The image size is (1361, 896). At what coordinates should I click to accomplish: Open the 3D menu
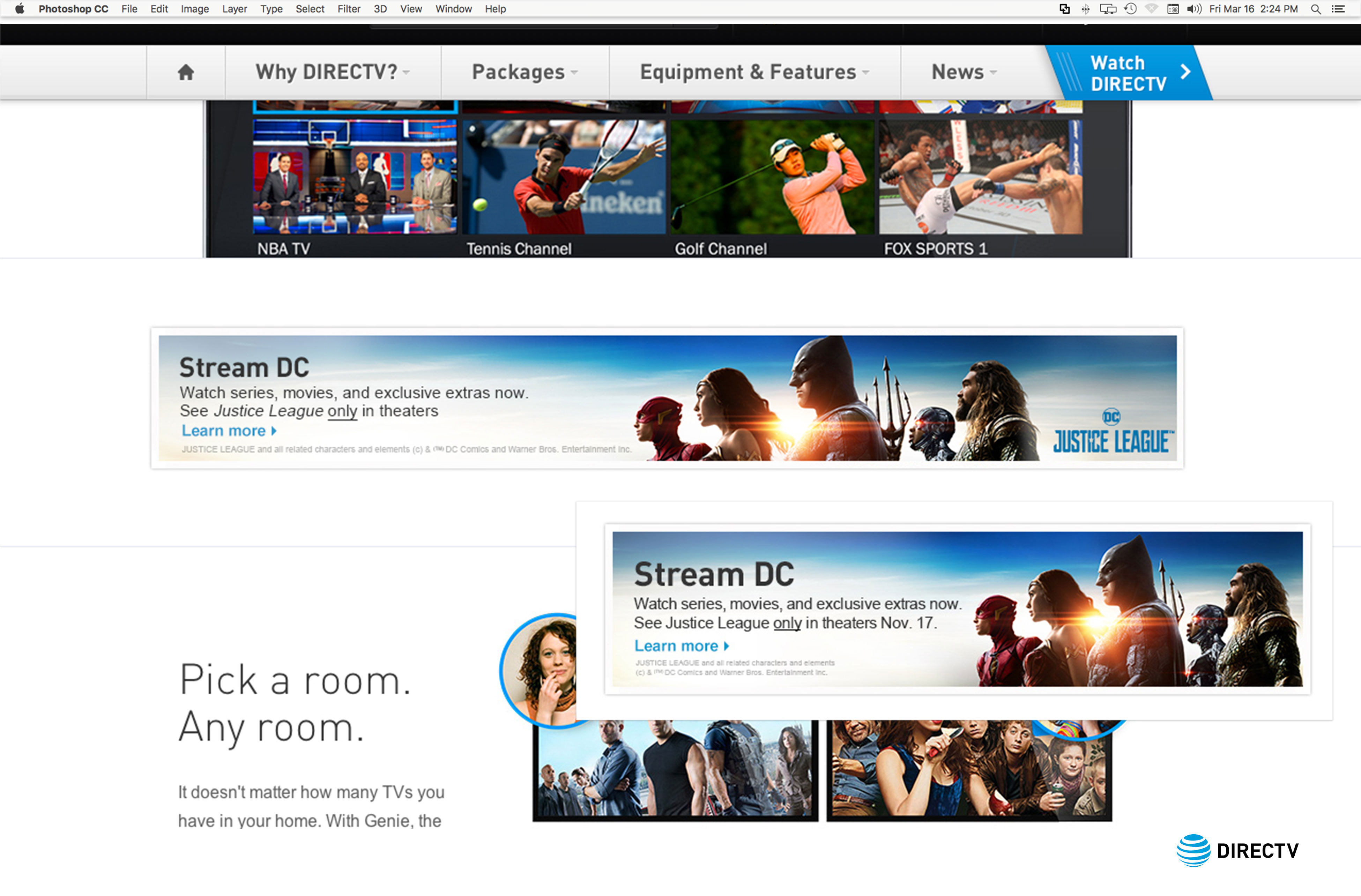point(380,9)
